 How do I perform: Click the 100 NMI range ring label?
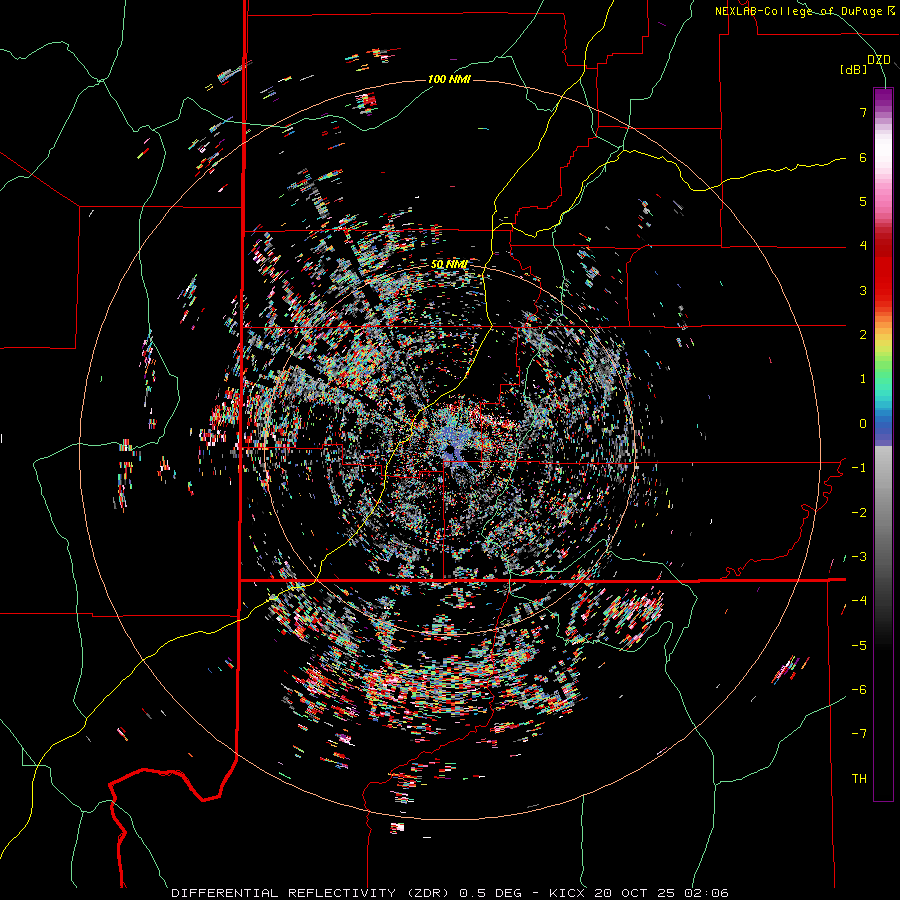449,79
